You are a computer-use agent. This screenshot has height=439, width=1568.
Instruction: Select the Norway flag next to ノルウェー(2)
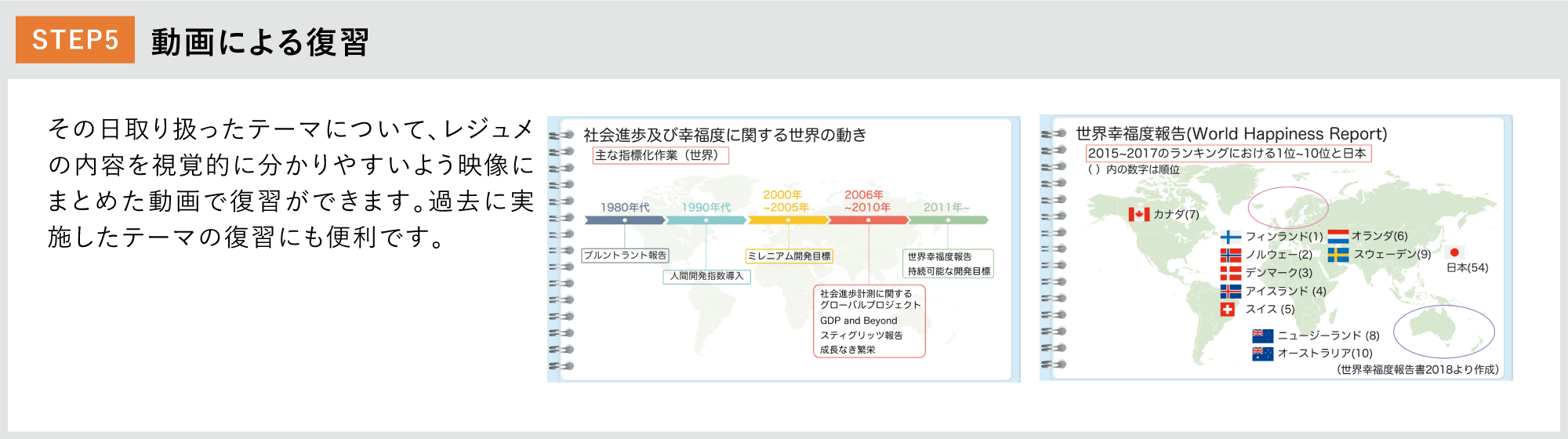click(1230, 255)
